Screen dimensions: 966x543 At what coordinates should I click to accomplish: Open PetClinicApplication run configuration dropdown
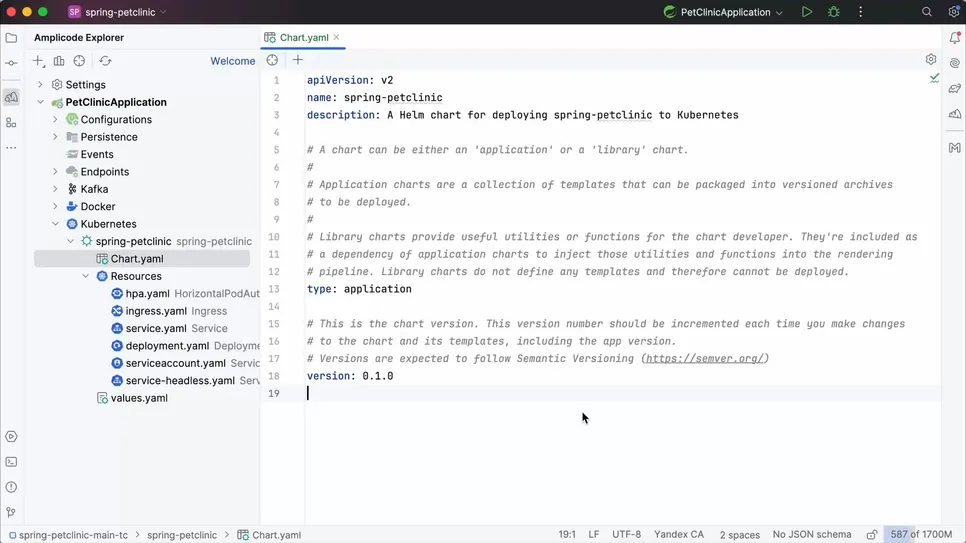(x=723, y=12)
